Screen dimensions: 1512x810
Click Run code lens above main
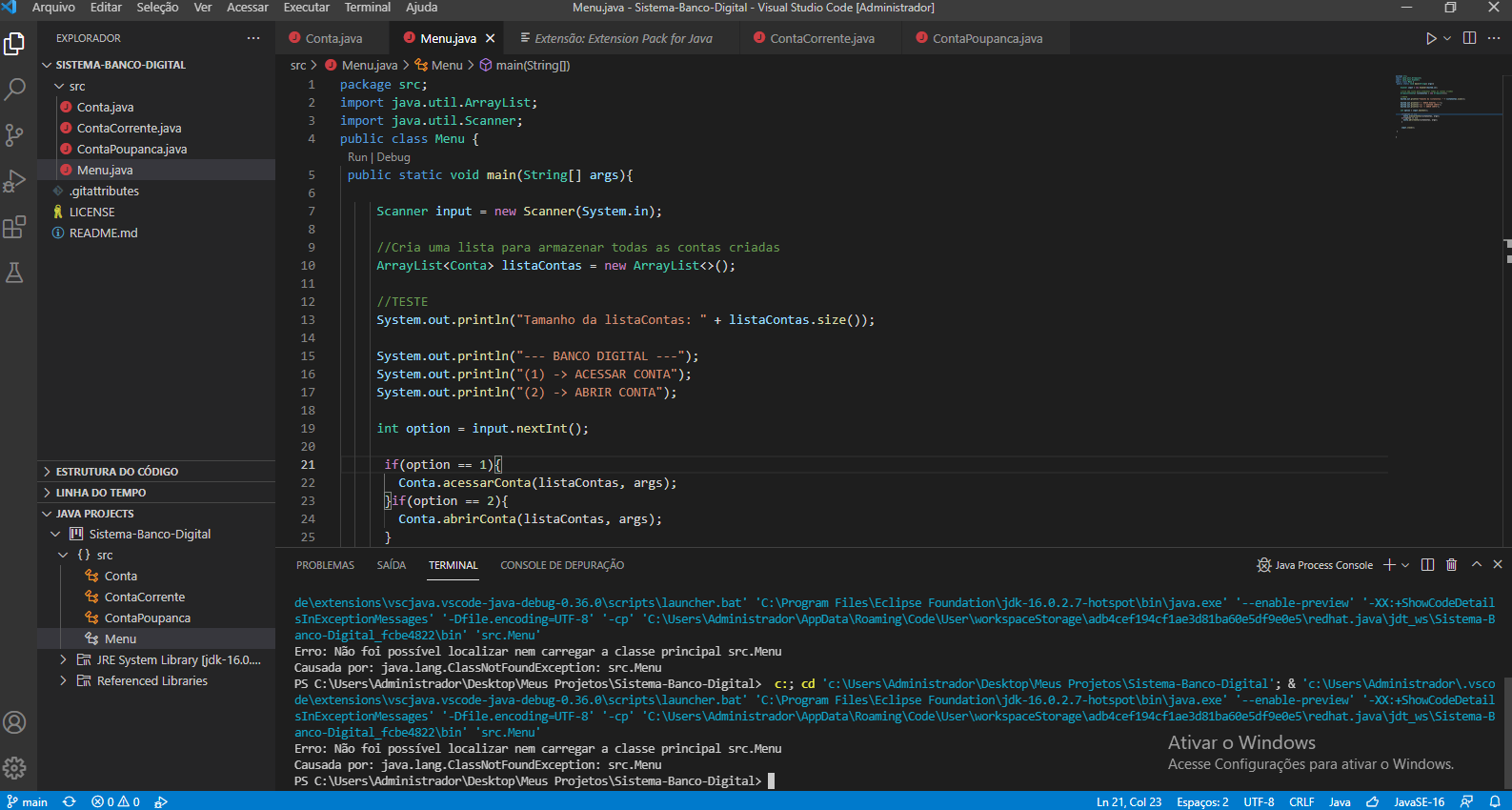(357, 157)
